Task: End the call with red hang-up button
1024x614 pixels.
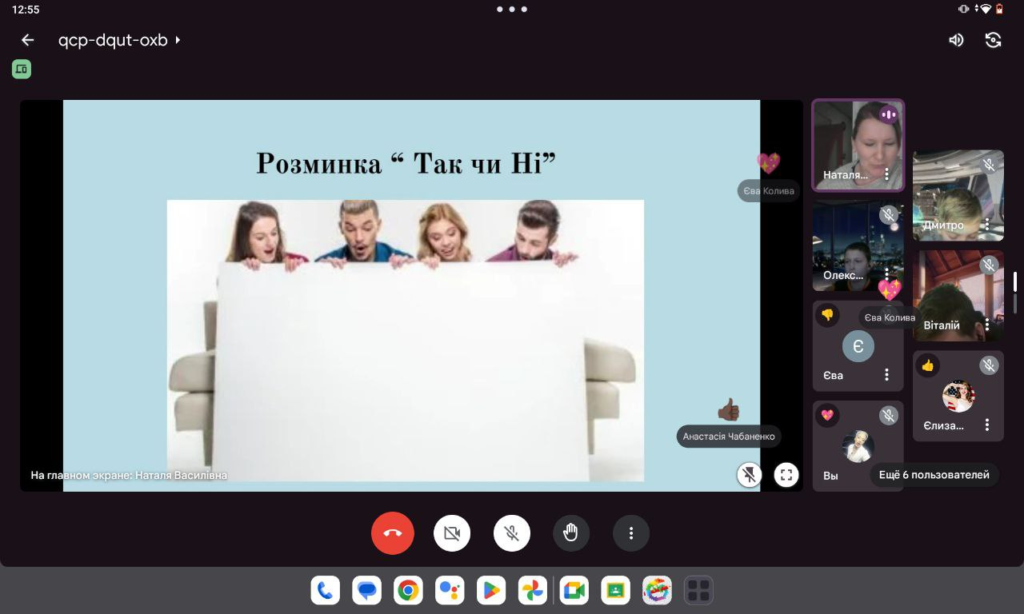Action: pyautogui.click(x=392, y=533)
